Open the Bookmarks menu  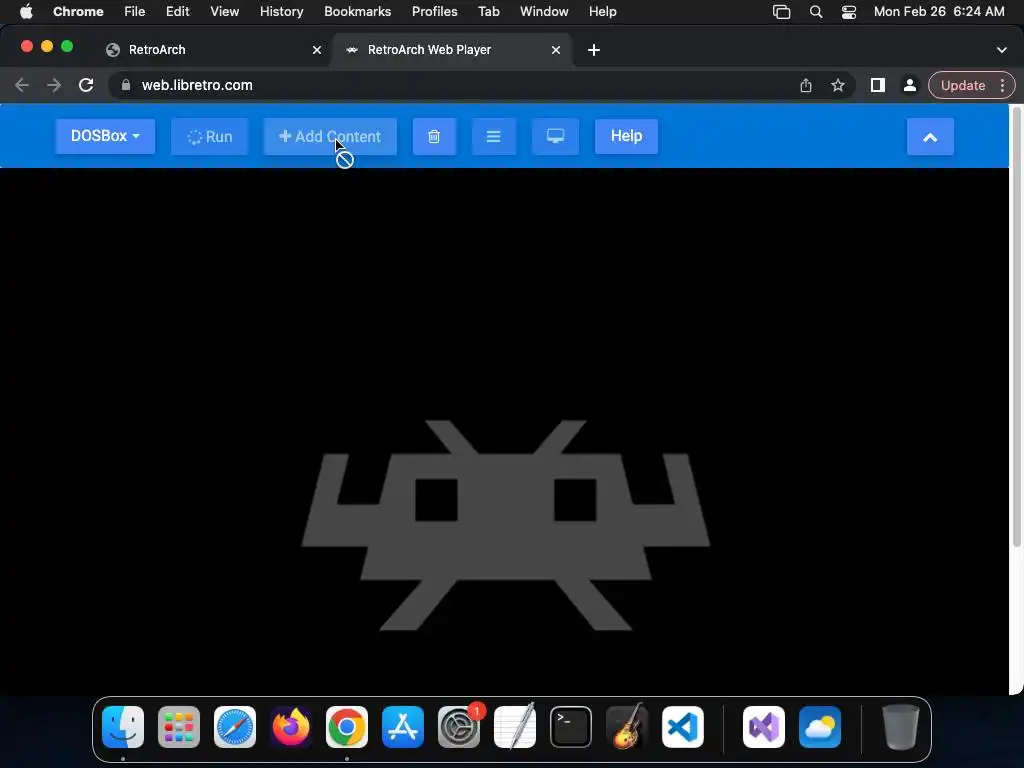357,11
